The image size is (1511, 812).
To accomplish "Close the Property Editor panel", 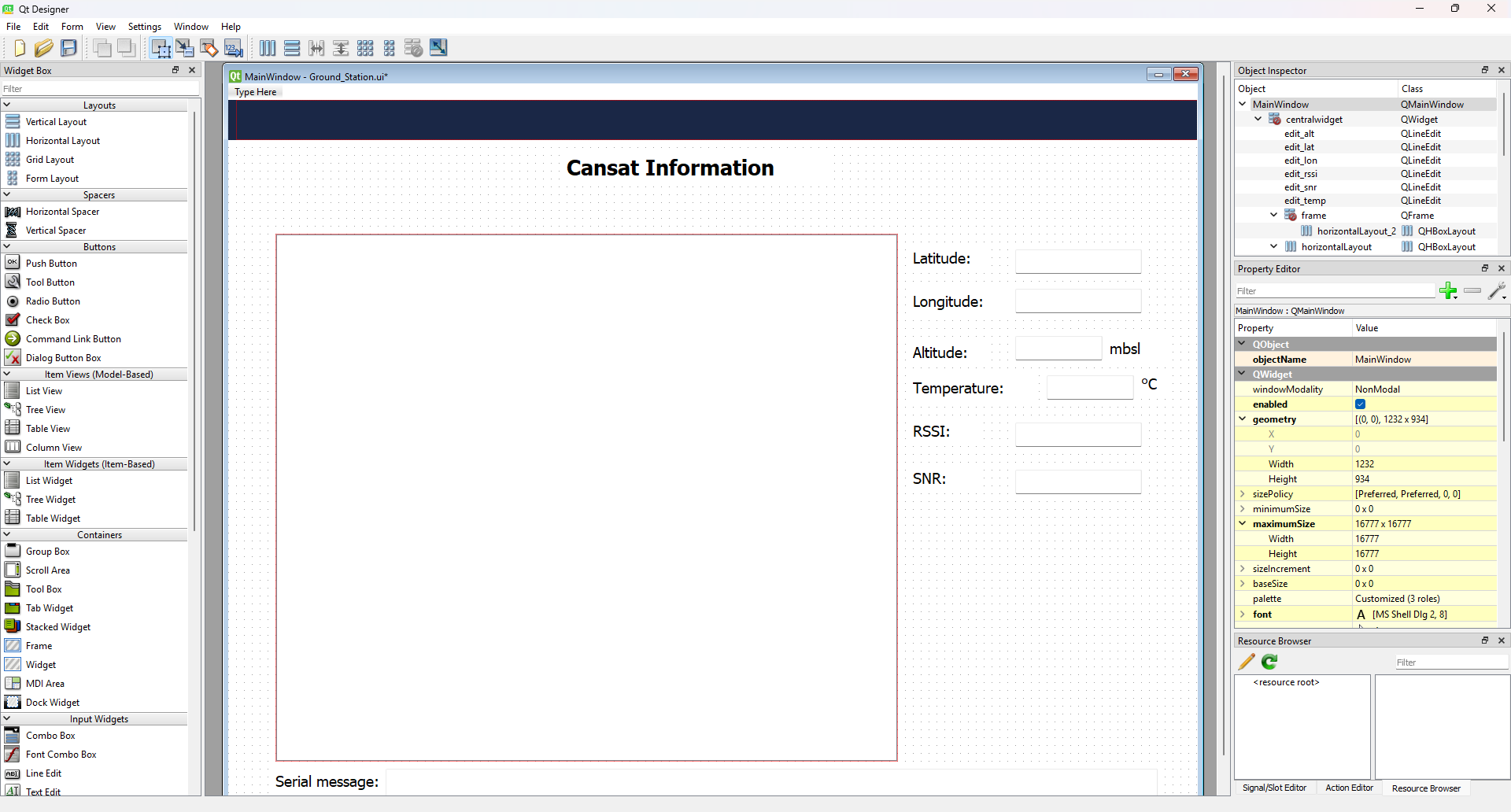I will (x=1502, y=268).
